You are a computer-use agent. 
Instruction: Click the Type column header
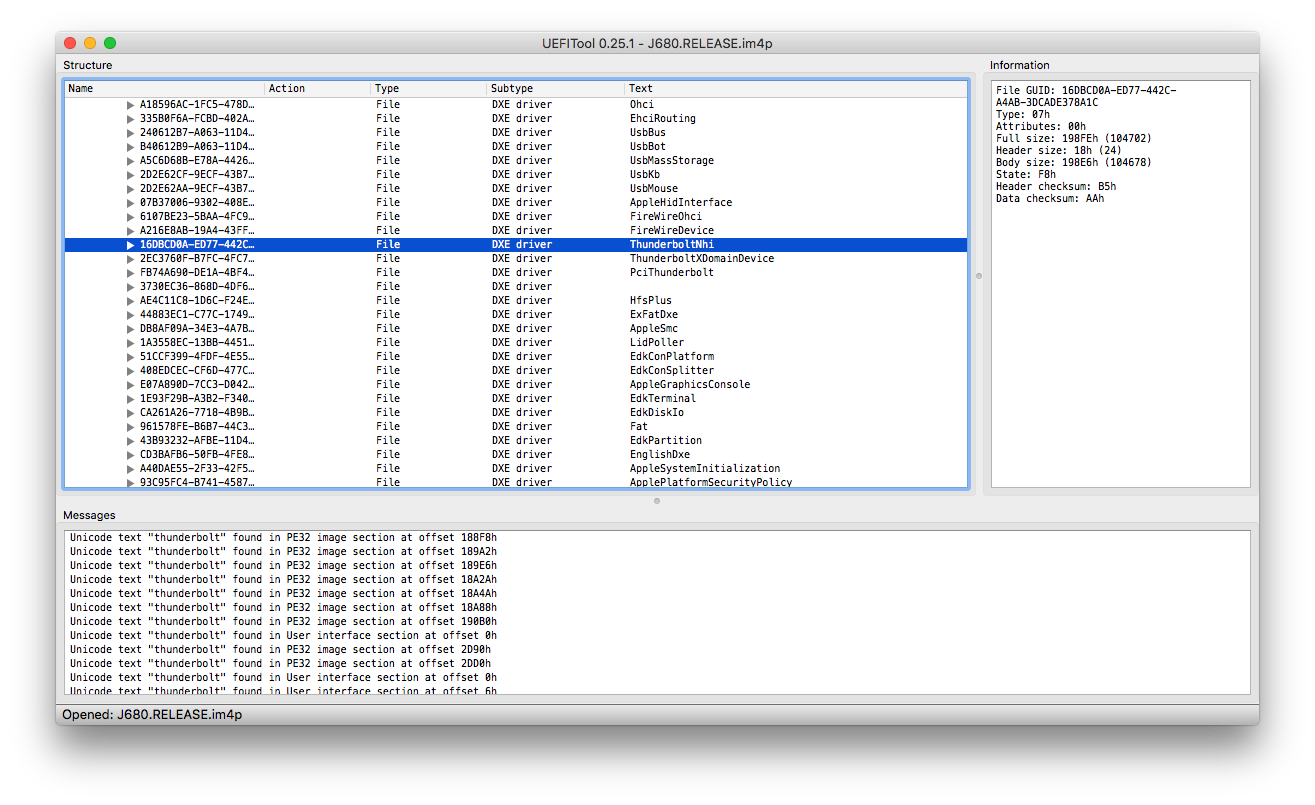click(429, 89)
